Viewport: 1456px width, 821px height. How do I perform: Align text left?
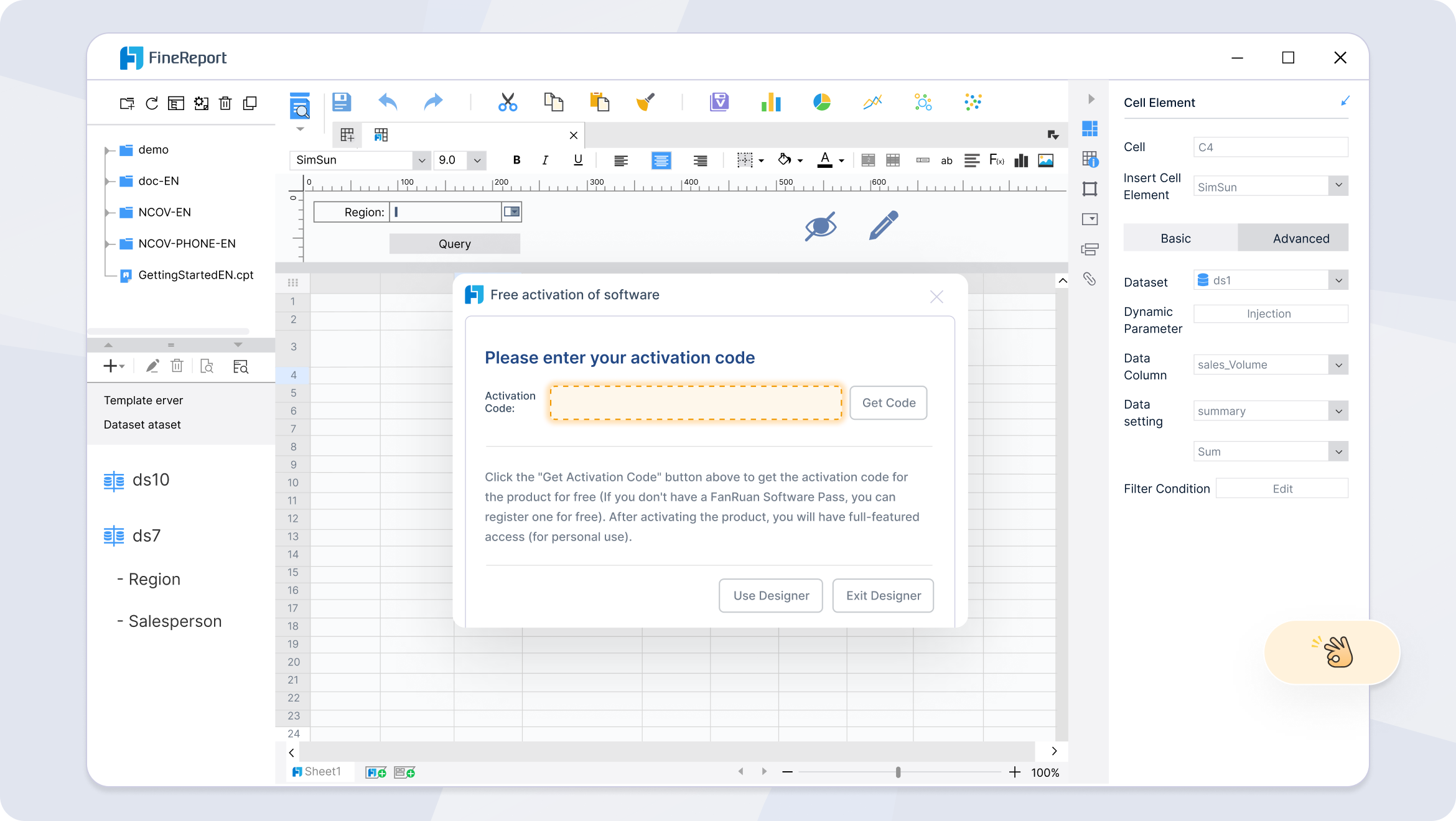click(x=620, y=160)
